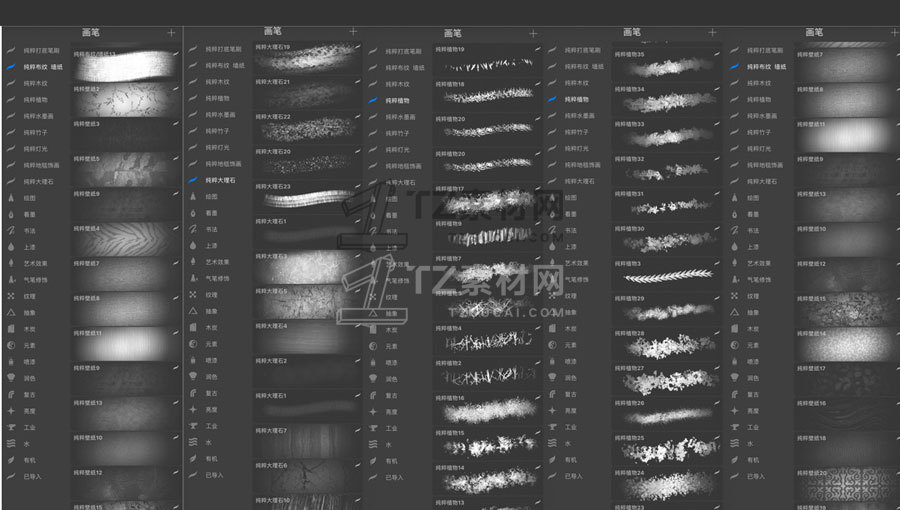
Task: Open the 元素 elements icon in the second panel
Action: (x=193, y=344)
